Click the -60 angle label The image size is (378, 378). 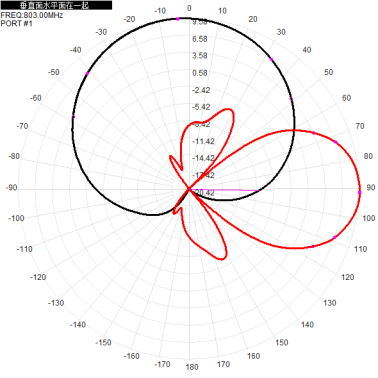click(35, 98)
